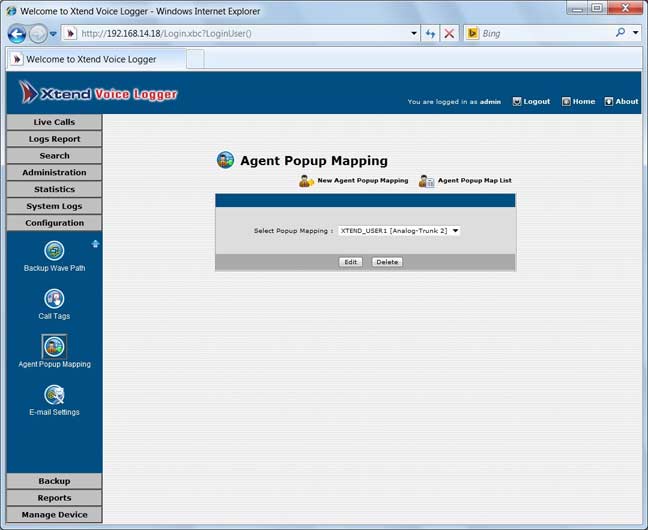Click E-mail Settings label
The image size is (648, 530).
click(54, 412)
